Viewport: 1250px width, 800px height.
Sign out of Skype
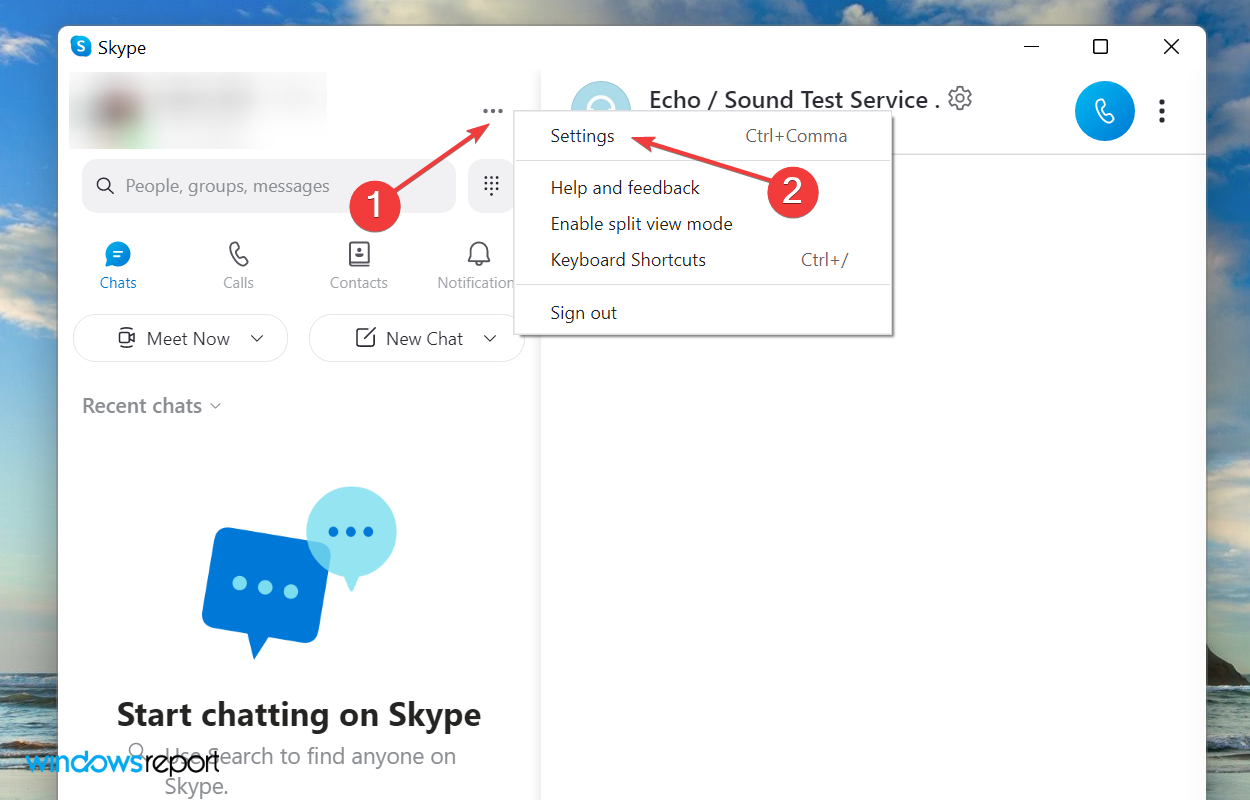click(583, 312)
